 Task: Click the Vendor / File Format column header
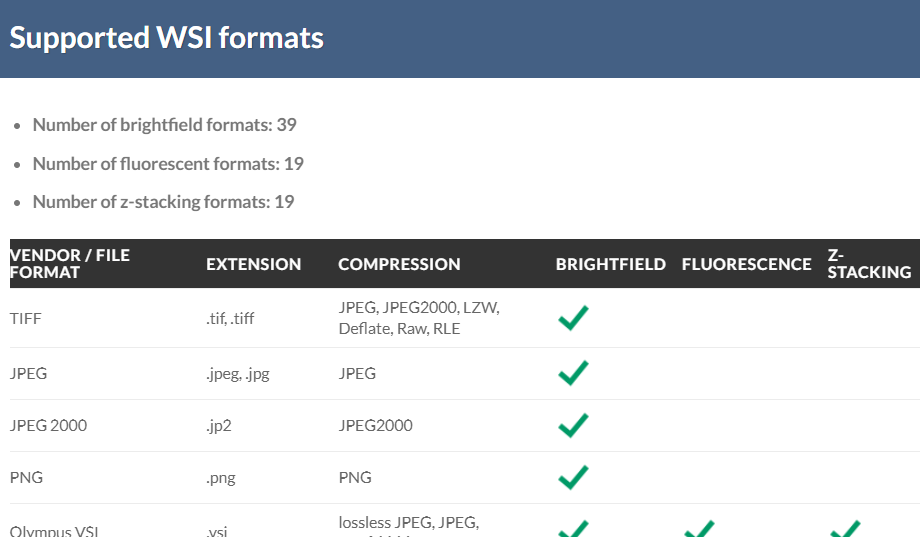[70, 264]
